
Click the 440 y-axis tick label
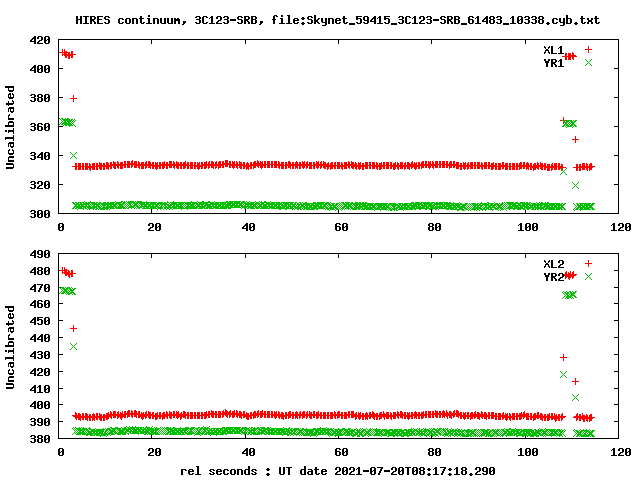[40, 338]
